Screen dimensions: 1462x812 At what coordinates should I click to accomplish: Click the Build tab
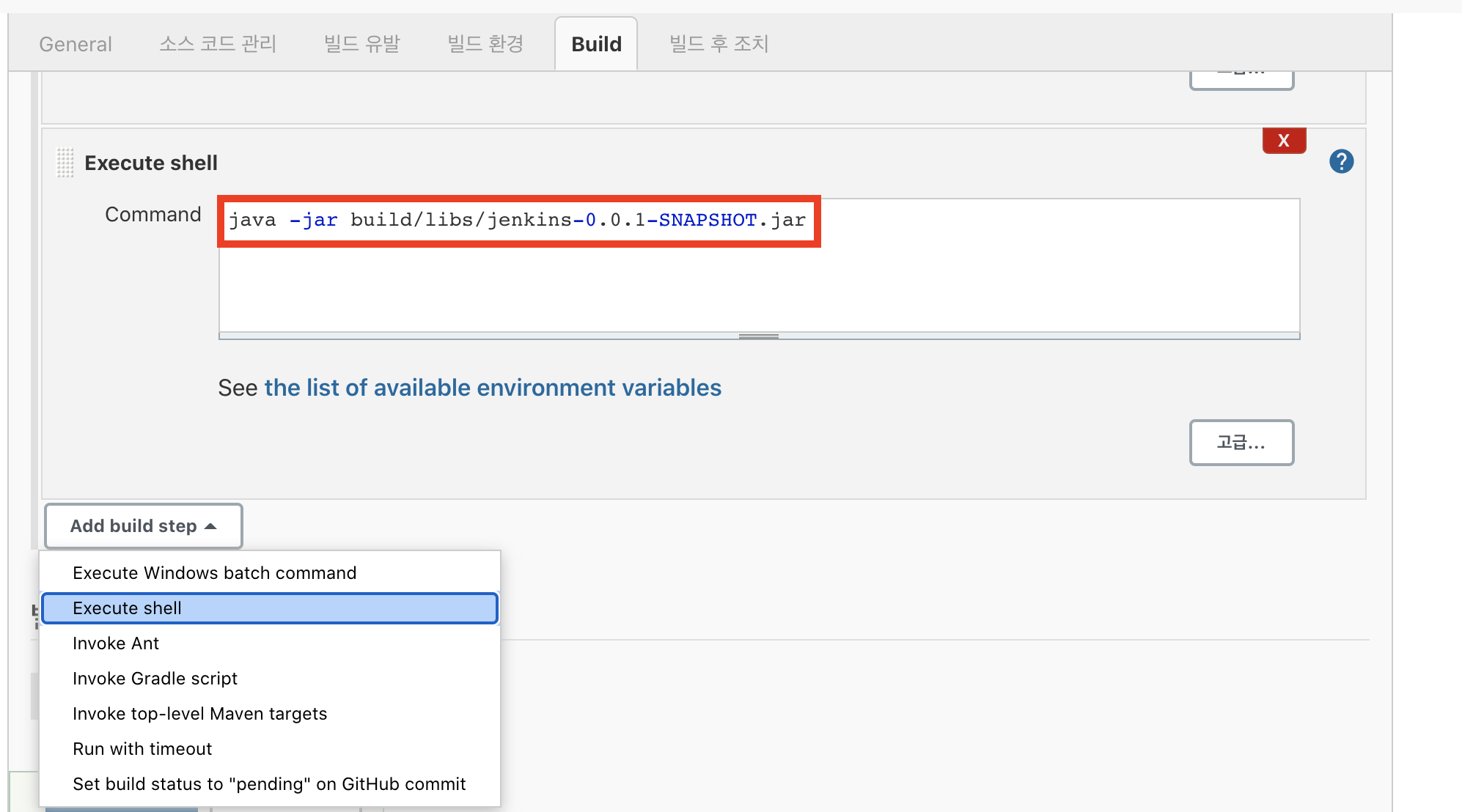596,44
